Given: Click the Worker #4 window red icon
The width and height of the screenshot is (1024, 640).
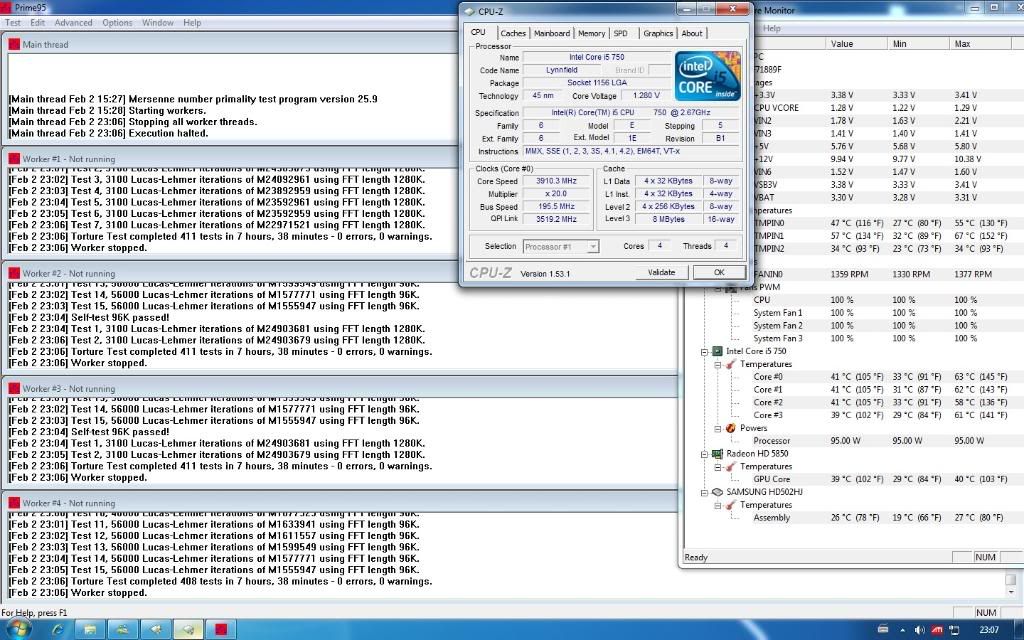Looking at the screenshot, I should tap(14, 503).
